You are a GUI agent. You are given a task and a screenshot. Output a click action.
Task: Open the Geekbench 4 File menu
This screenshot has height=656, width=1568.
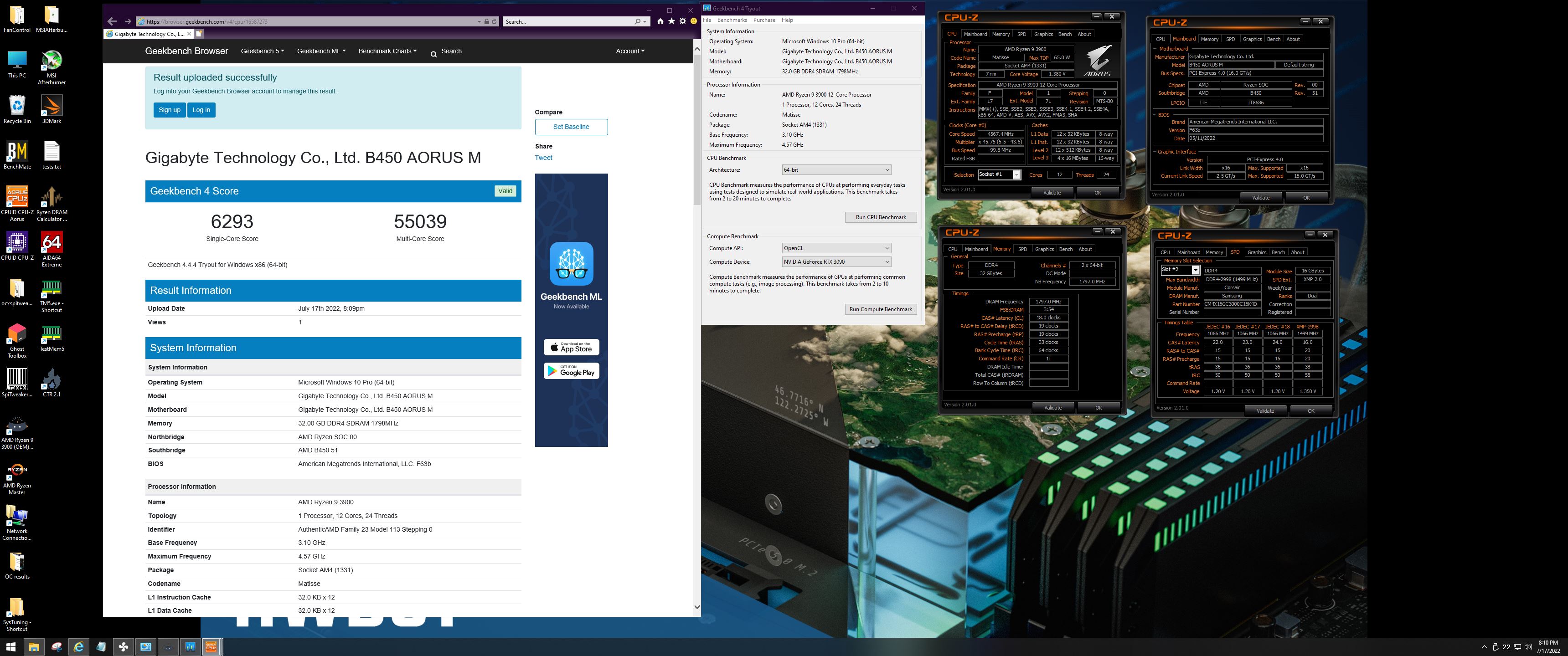click(707, 20)
